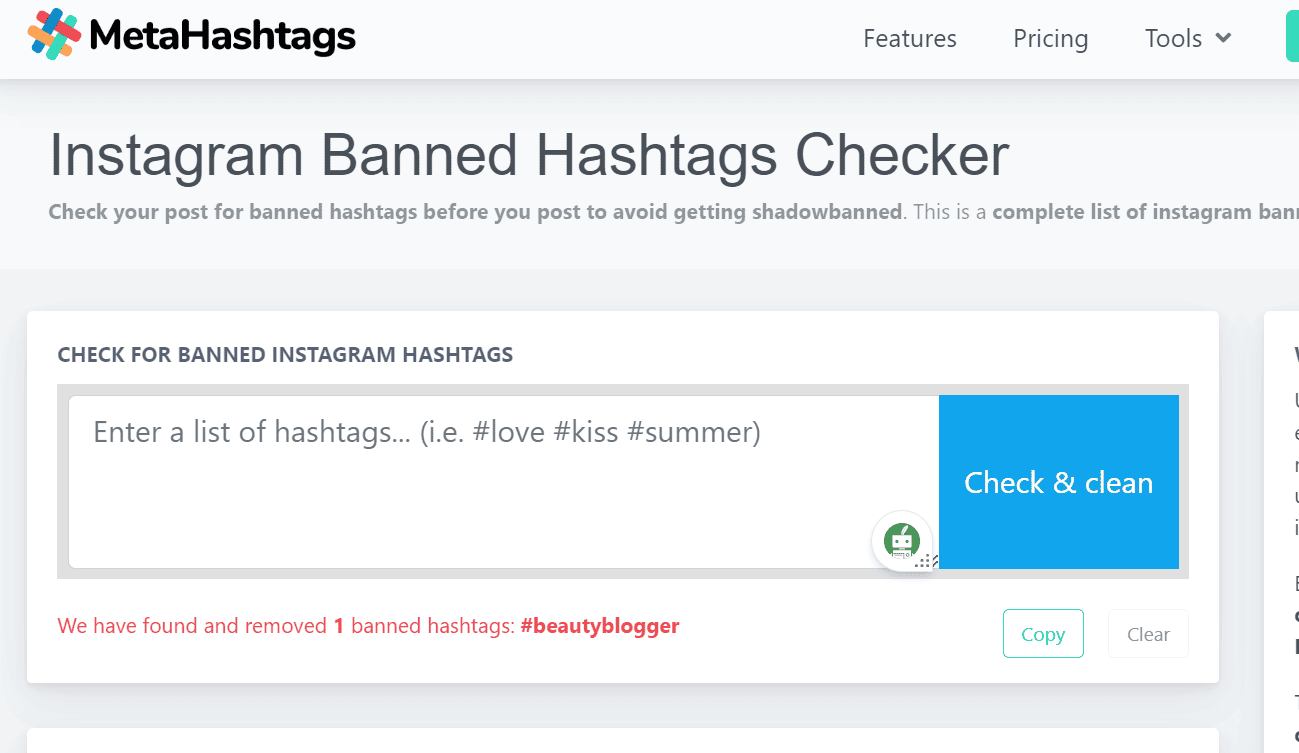Image resolution: width=1299 pixels, height=753 pixels.
Task: Click the MetaHashtags wordmark text
Action: (222, 37)
